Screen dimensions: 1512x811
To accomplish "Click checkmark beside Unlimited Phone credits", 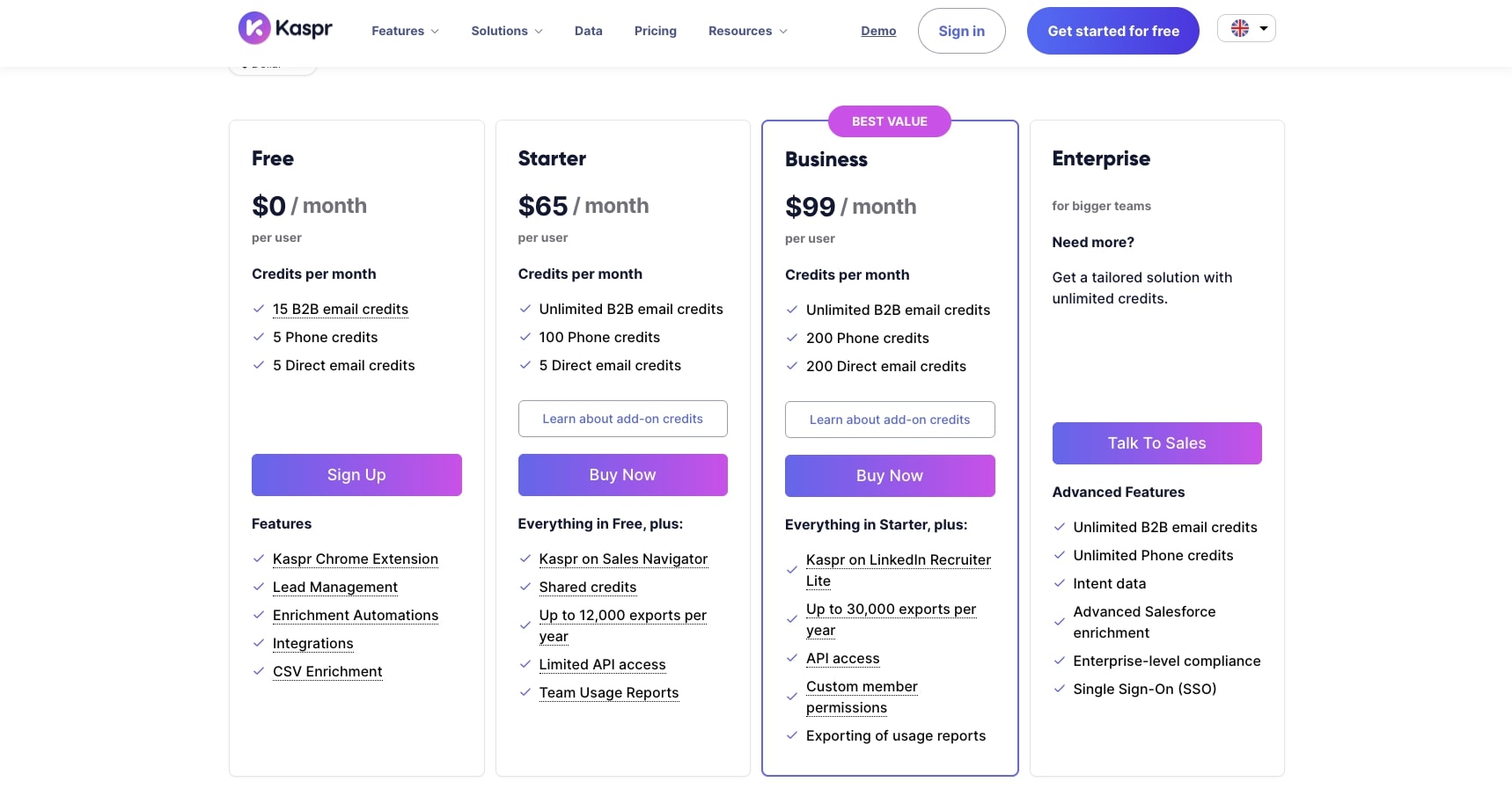I will tap(1060, 555).
